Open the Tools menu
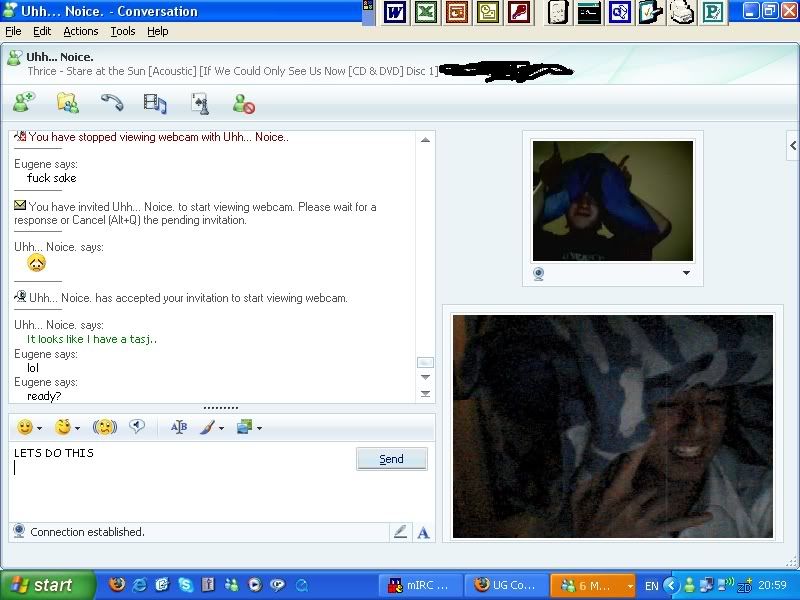Viewport: 800px width, 600px height. click(123, 31)
